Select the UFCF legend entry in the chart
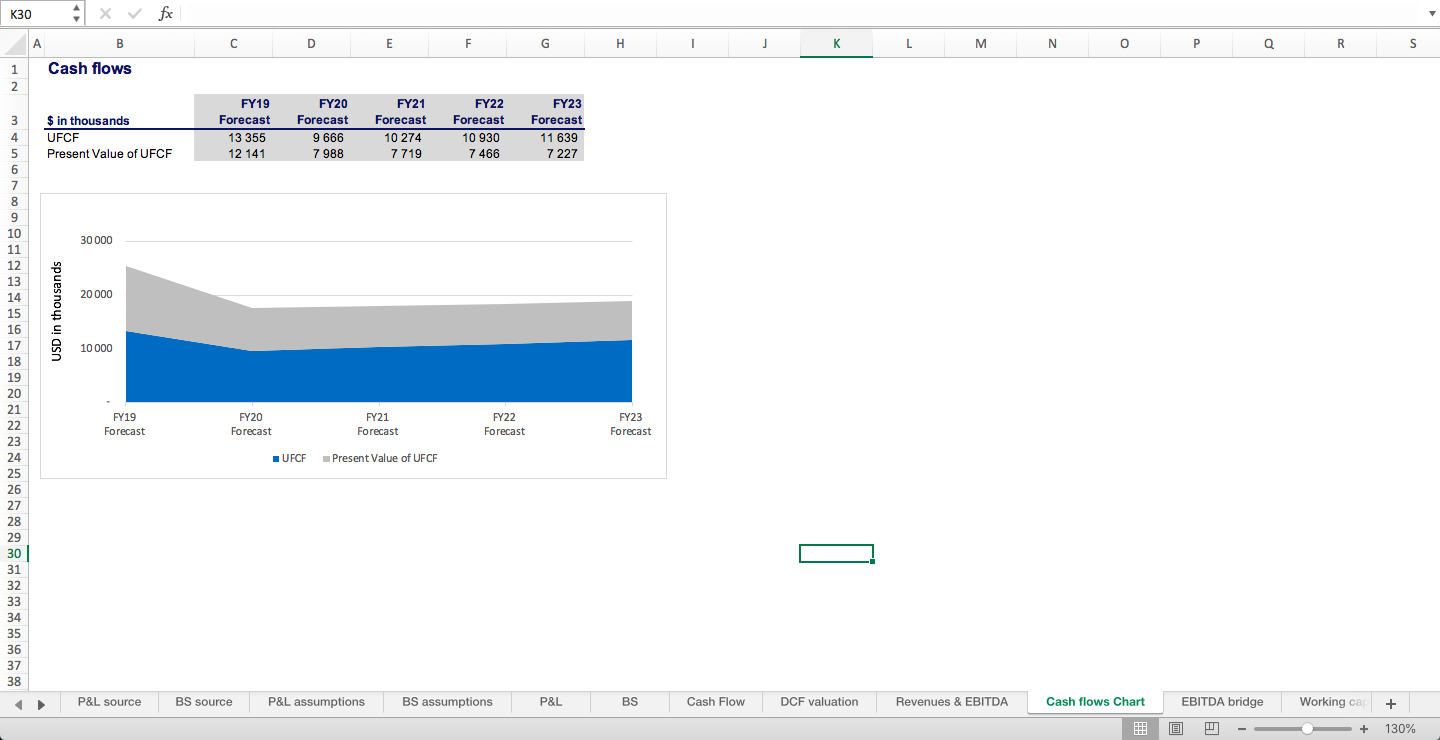This screenshot has width=1440, height=740. pos(289,458)
